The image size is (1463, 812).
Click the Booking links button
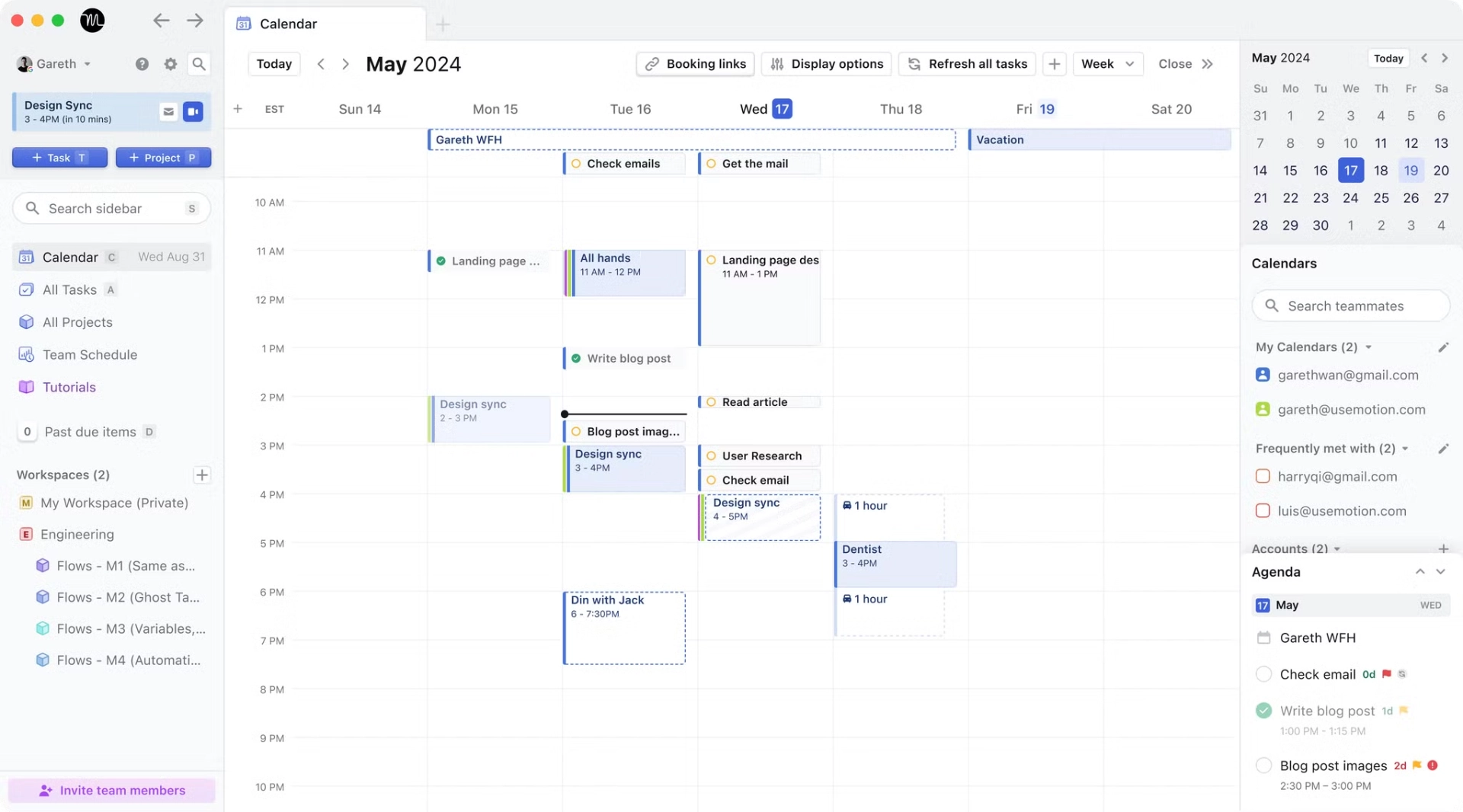tap(695, 64)
